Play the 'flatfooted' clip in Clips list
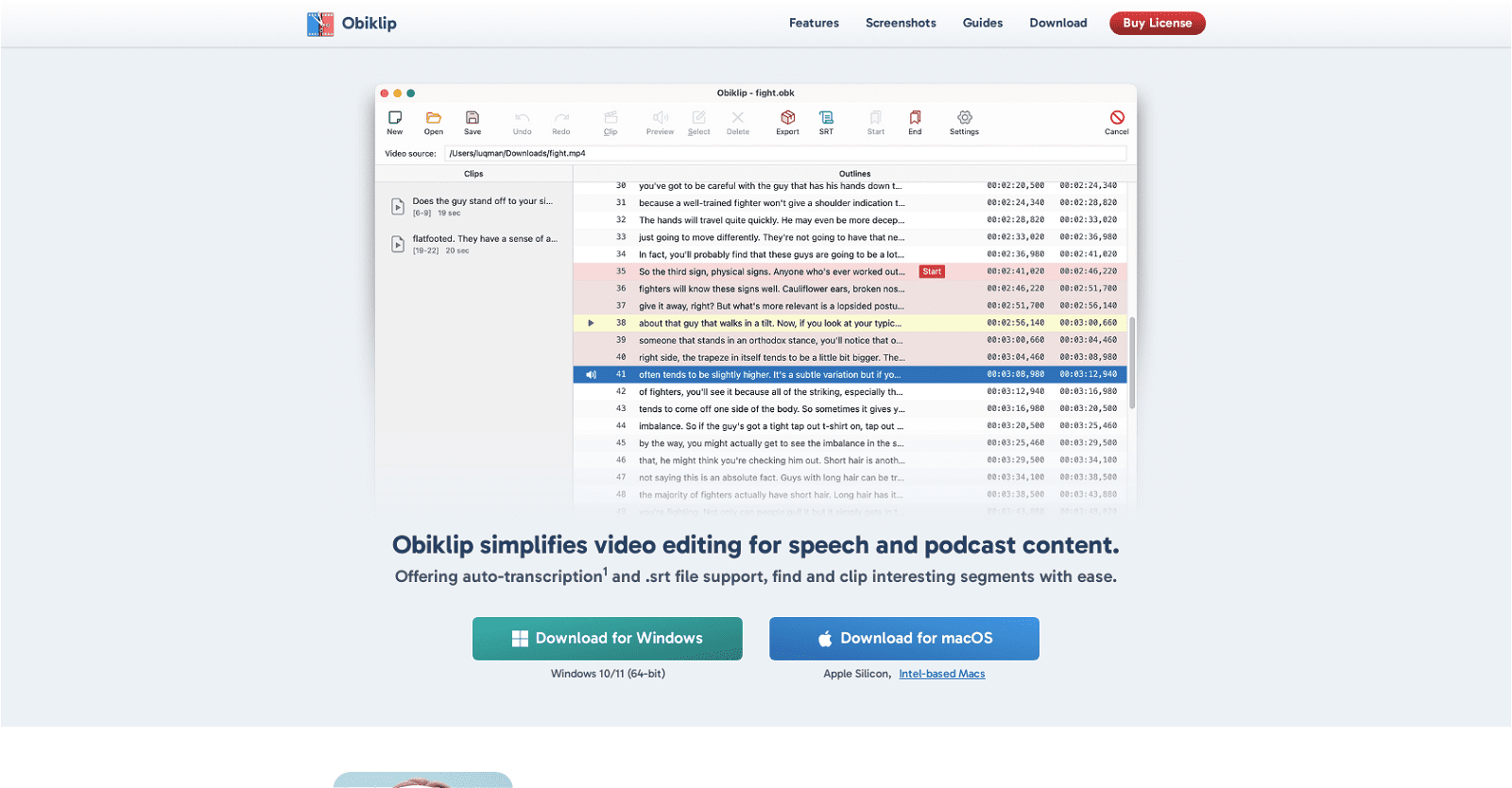 point(398,245)
